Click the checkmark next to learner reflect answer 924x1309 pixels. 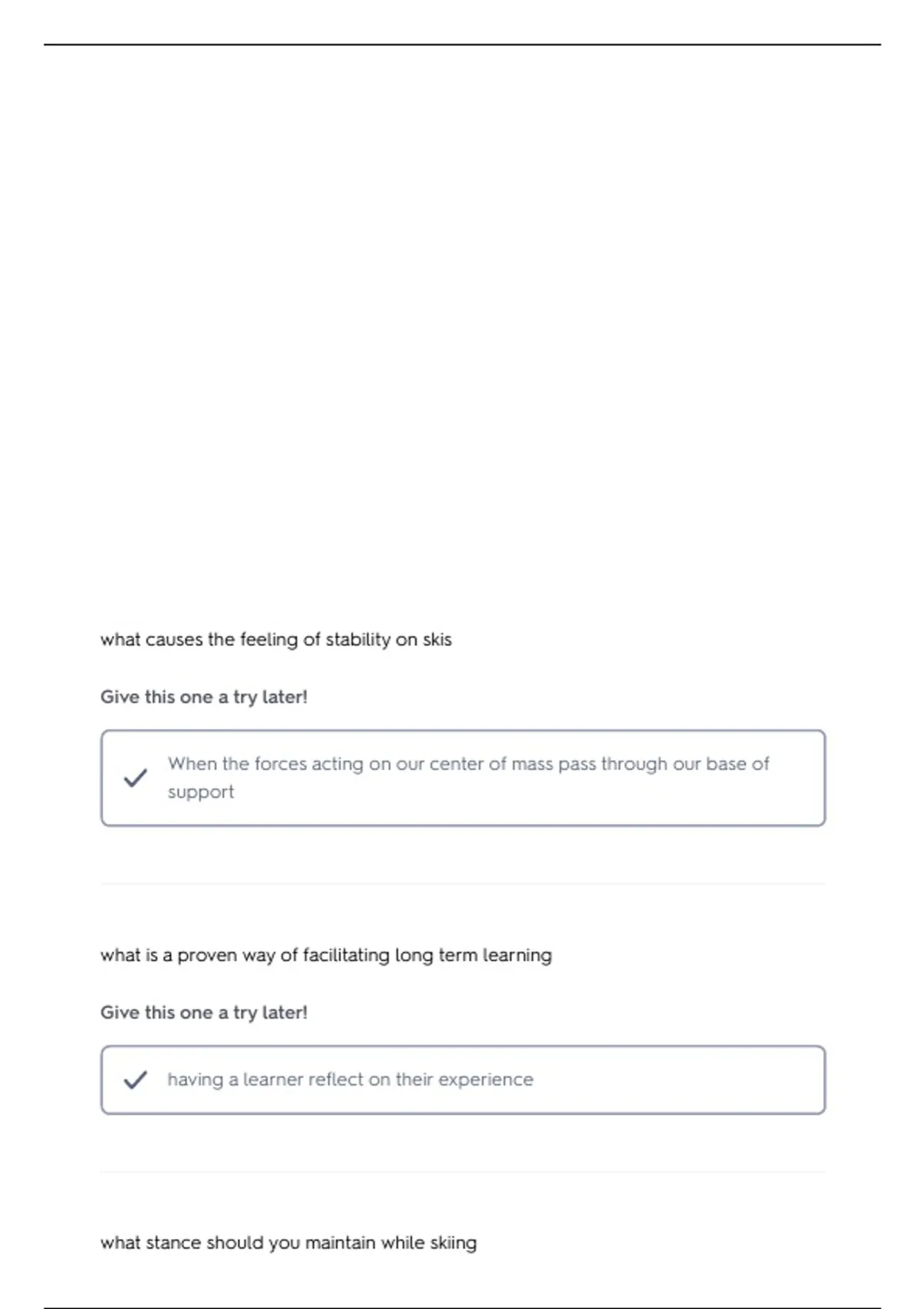[136, 1080]
